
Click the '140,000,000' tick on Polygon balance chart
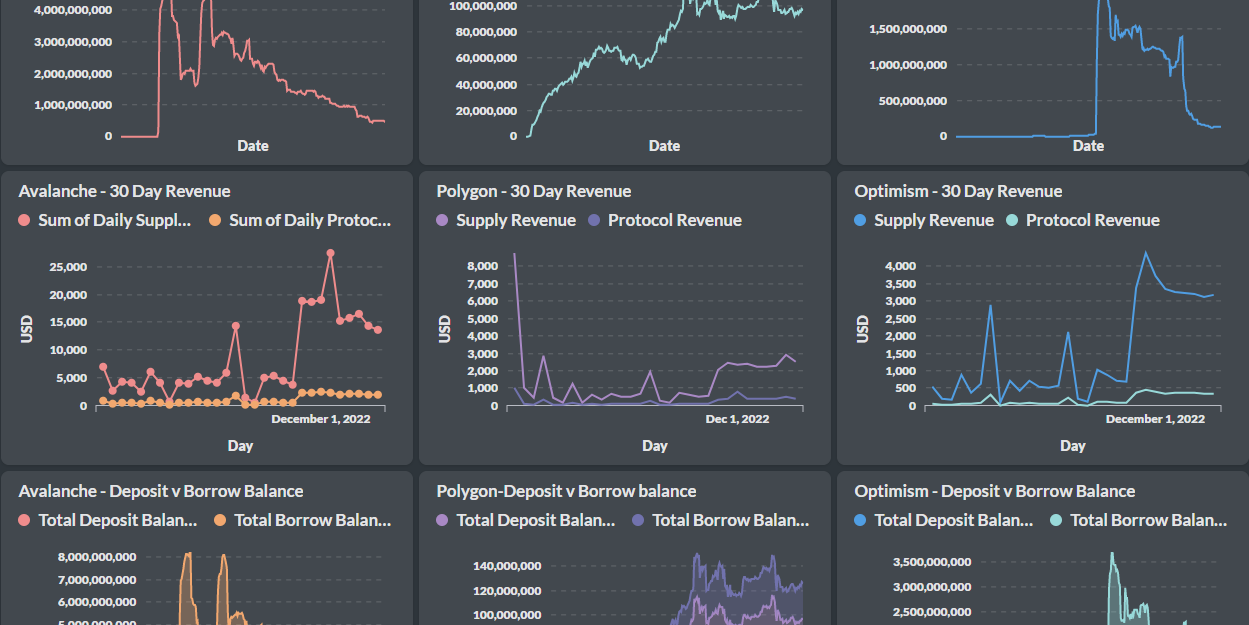point(508,566)
